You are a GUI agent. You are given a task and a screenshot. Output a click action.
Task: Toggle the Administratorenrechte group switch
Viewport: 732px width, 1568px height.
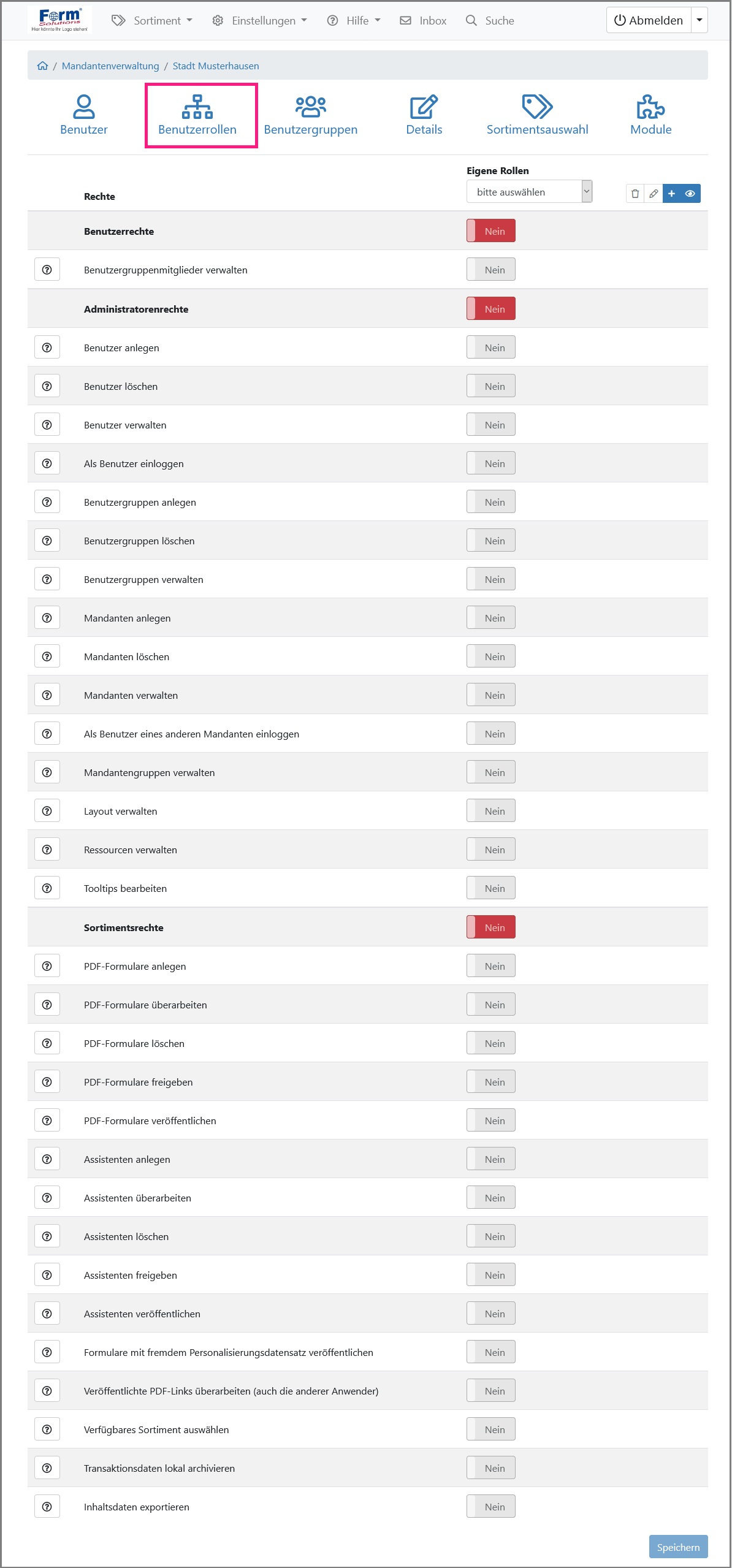pyautogui.click(x=490, y=309)
